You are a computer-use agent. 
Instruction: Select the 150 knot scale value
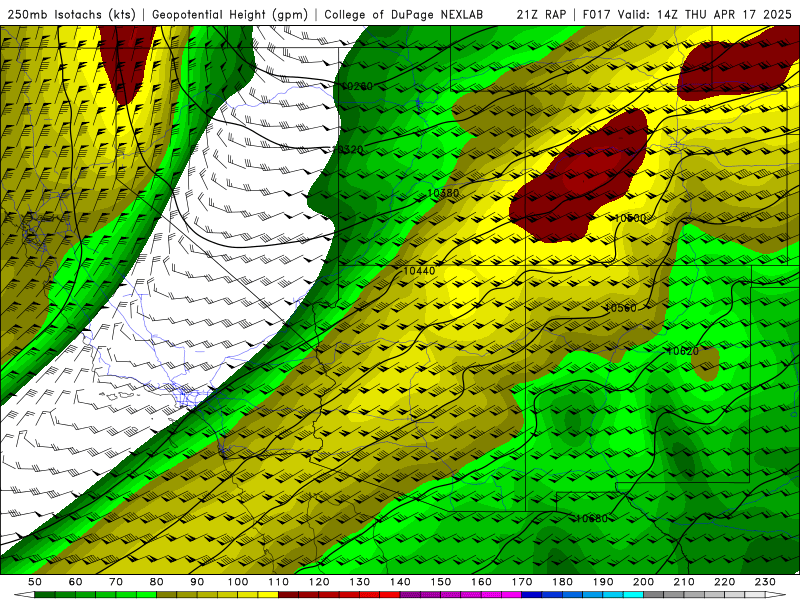441,582
